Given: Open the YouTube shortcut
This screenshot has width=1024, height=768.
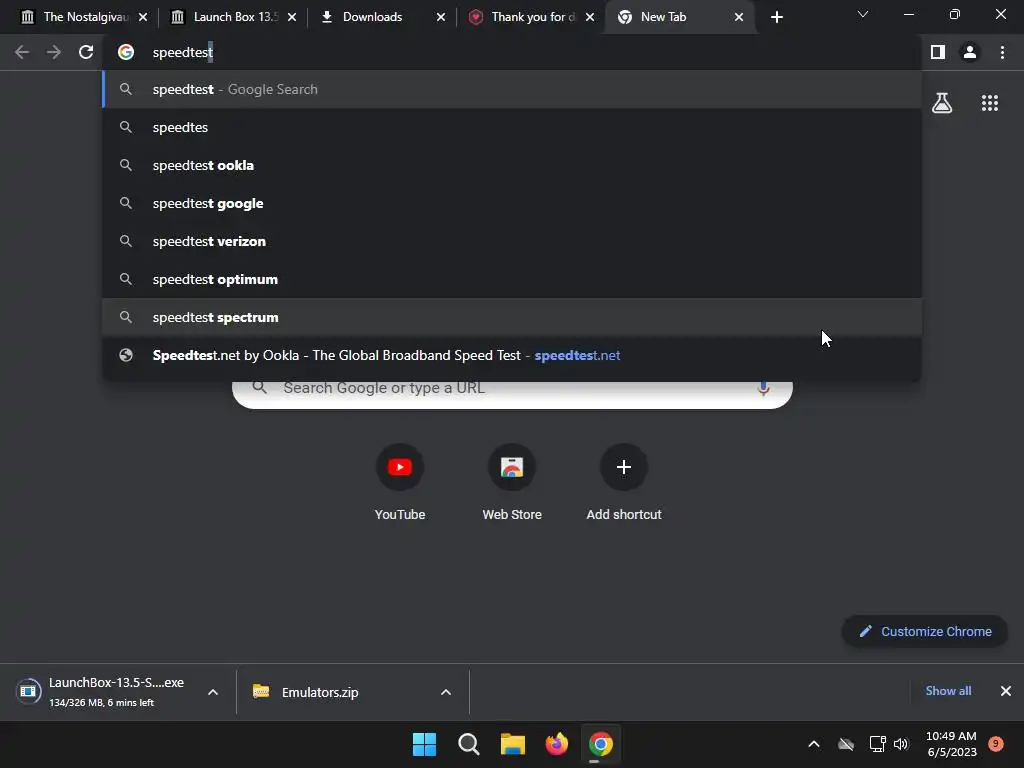Looking at the screenshot, I should (x=400, y=483).
